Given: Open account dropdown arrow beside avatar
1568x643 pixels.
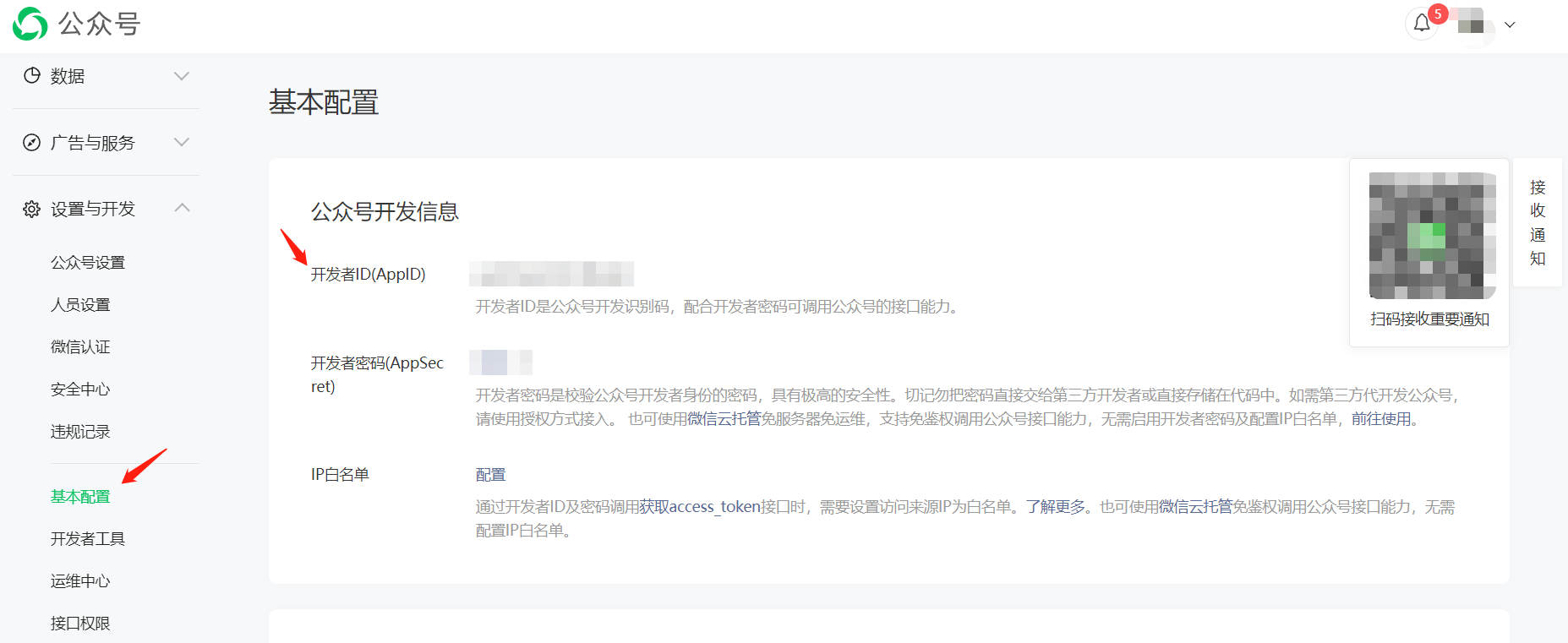Looking at the screenshot, I should pos(1510,25).
